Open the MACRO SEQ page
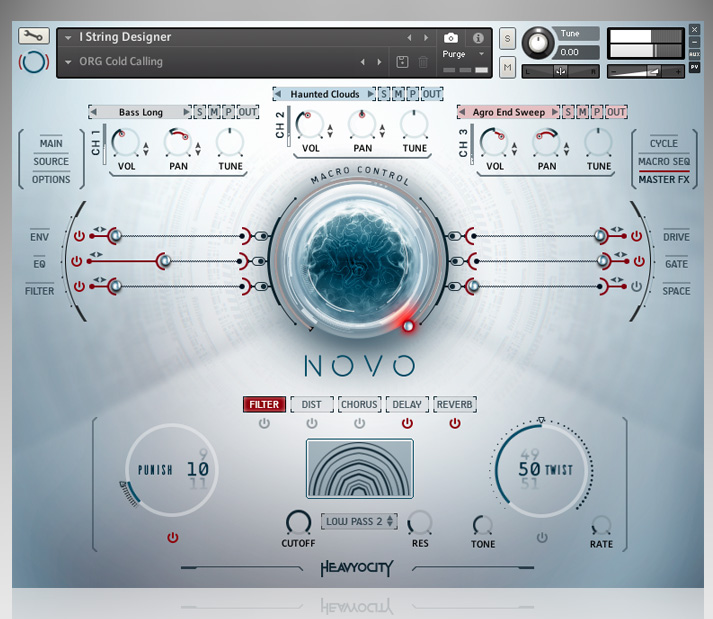 [664, 161]
